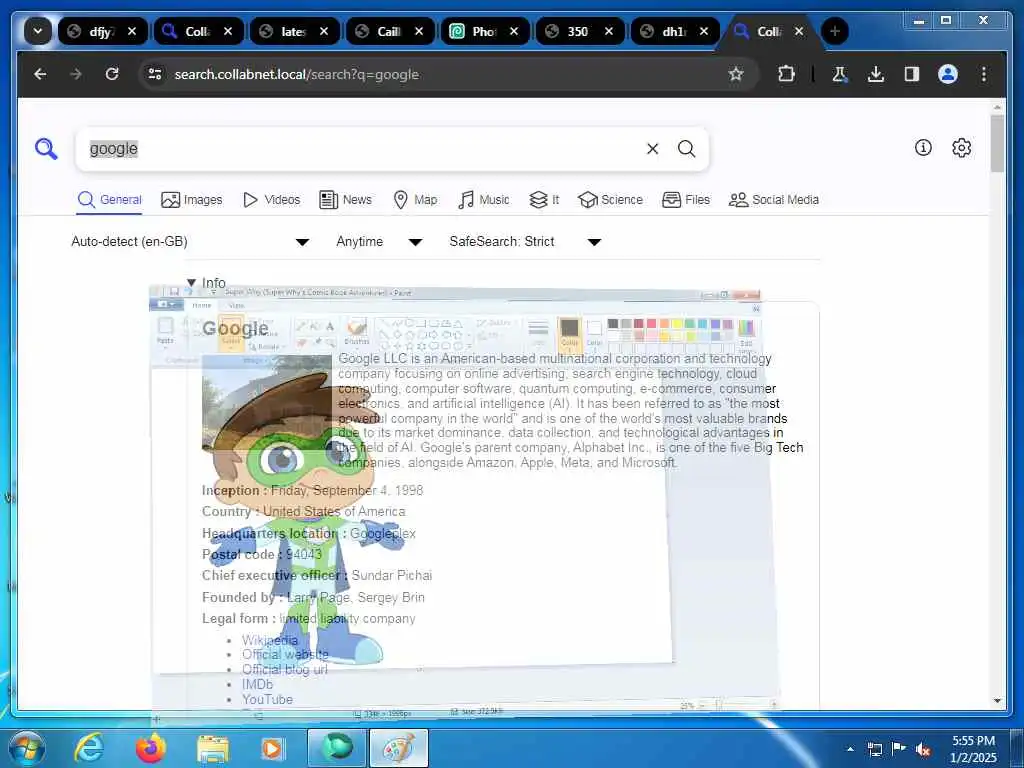The height and width of the screenshot is (768, 1024).
Task: Launch Internet Explorer from taskbar
Action: (x=88, y=748)
